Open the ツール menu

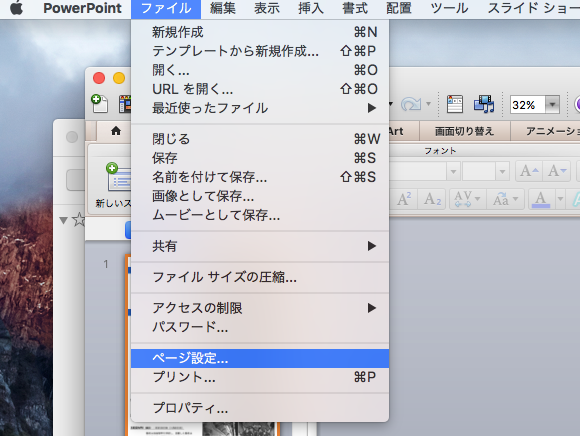[x=449, y=8]
